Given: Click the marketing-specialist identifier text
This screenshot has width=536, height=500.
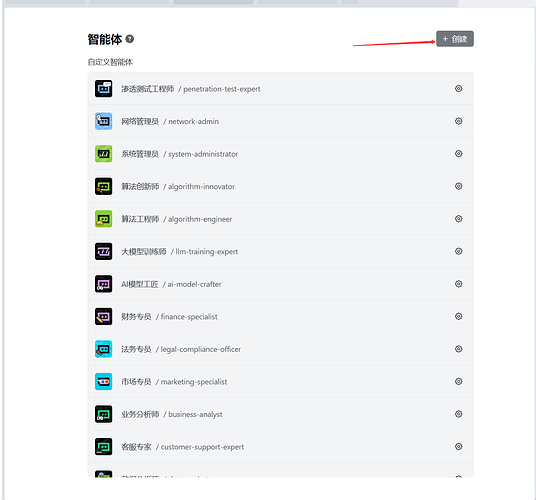Looking at the screenshot, I should point(194,382).
